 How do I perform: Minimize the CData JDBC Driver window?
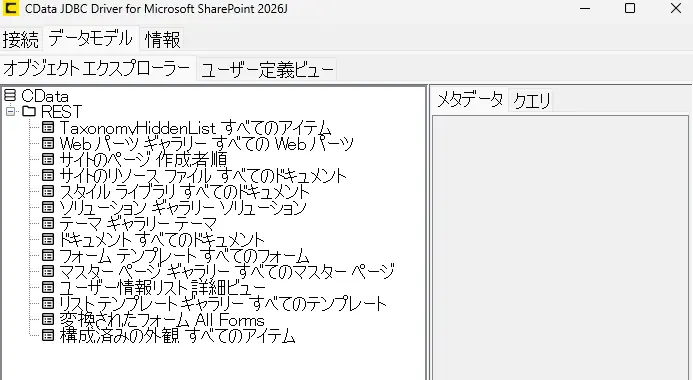(x=585, y=8)
